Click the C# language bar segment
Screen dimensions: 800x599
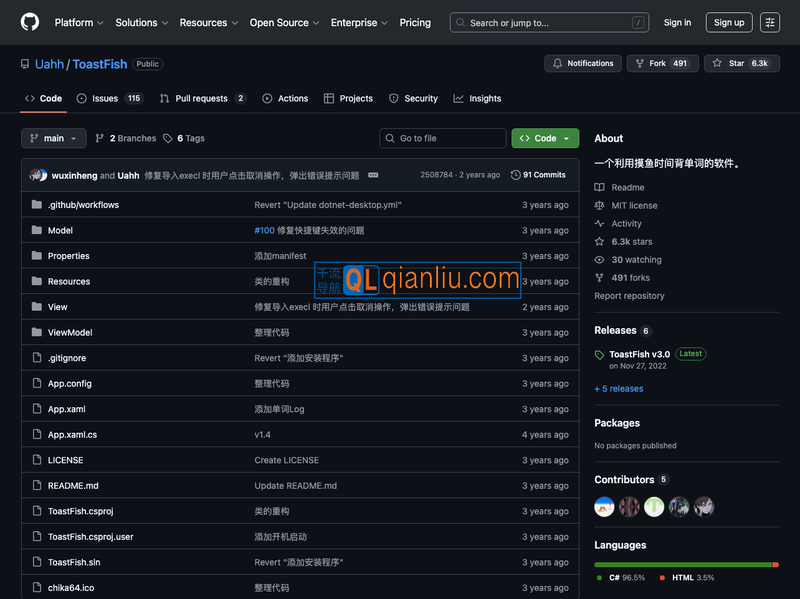tap(682, 565)
